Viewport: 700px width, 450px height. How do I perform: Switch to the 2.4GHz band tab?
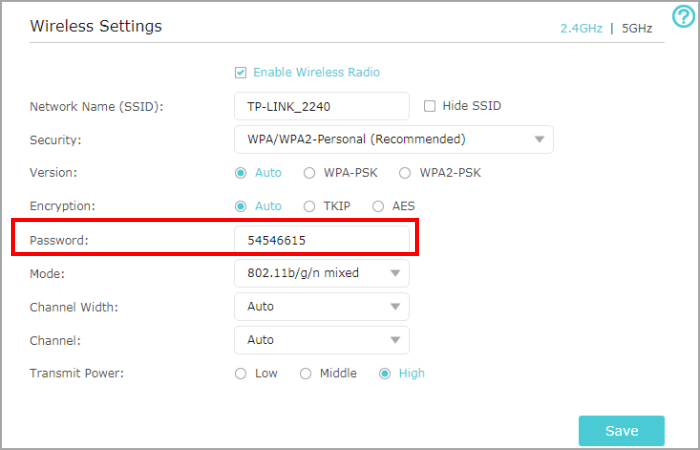pyautogui.click(x=581, y=28)
